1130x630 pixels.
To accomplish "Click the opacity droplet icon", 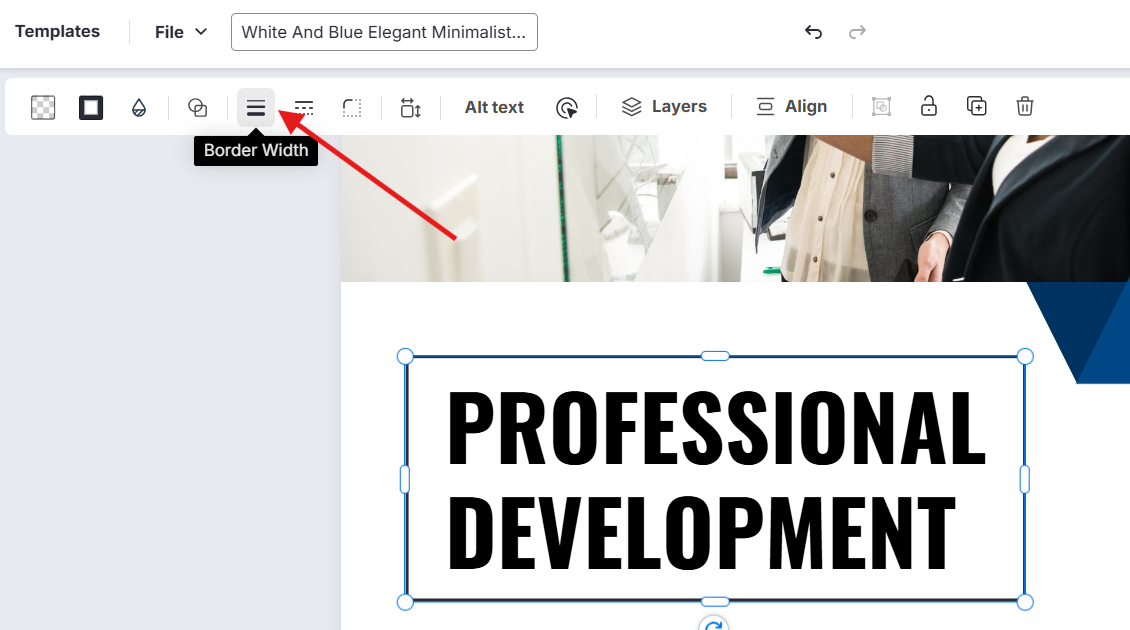I will pos(139,107).
